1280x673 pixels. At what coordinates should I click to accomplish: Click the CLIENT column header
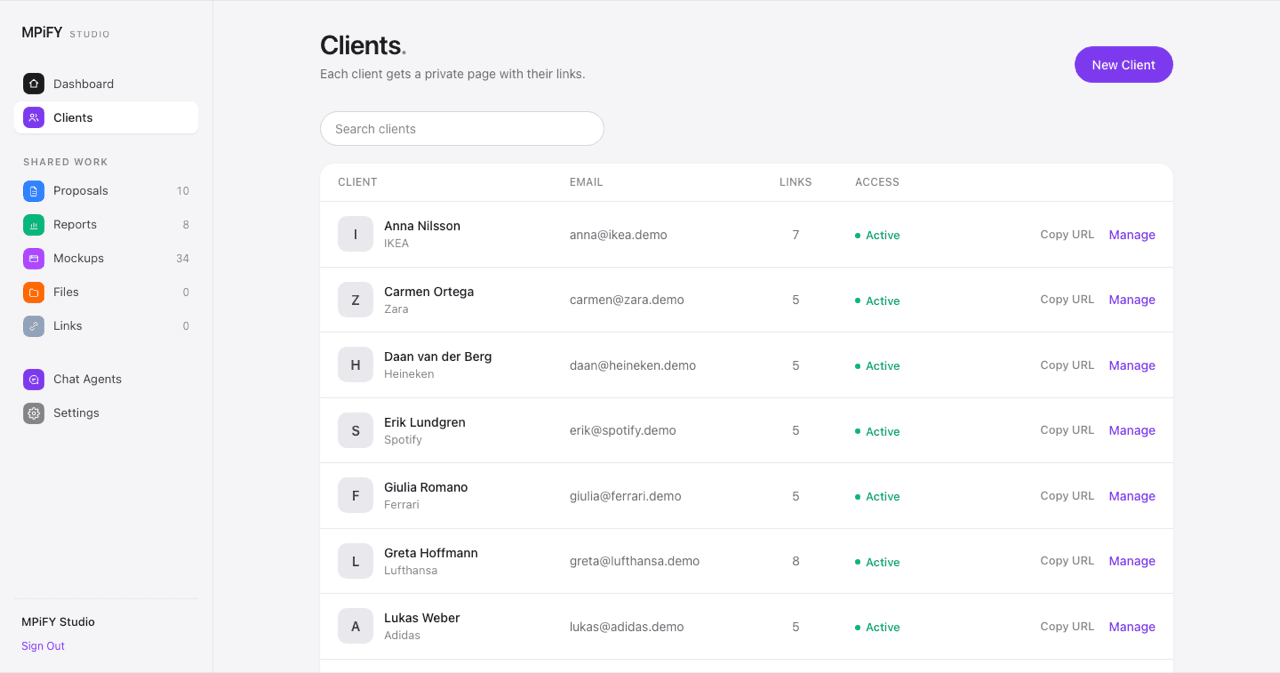pyautogui.click(x=358, y=182)
